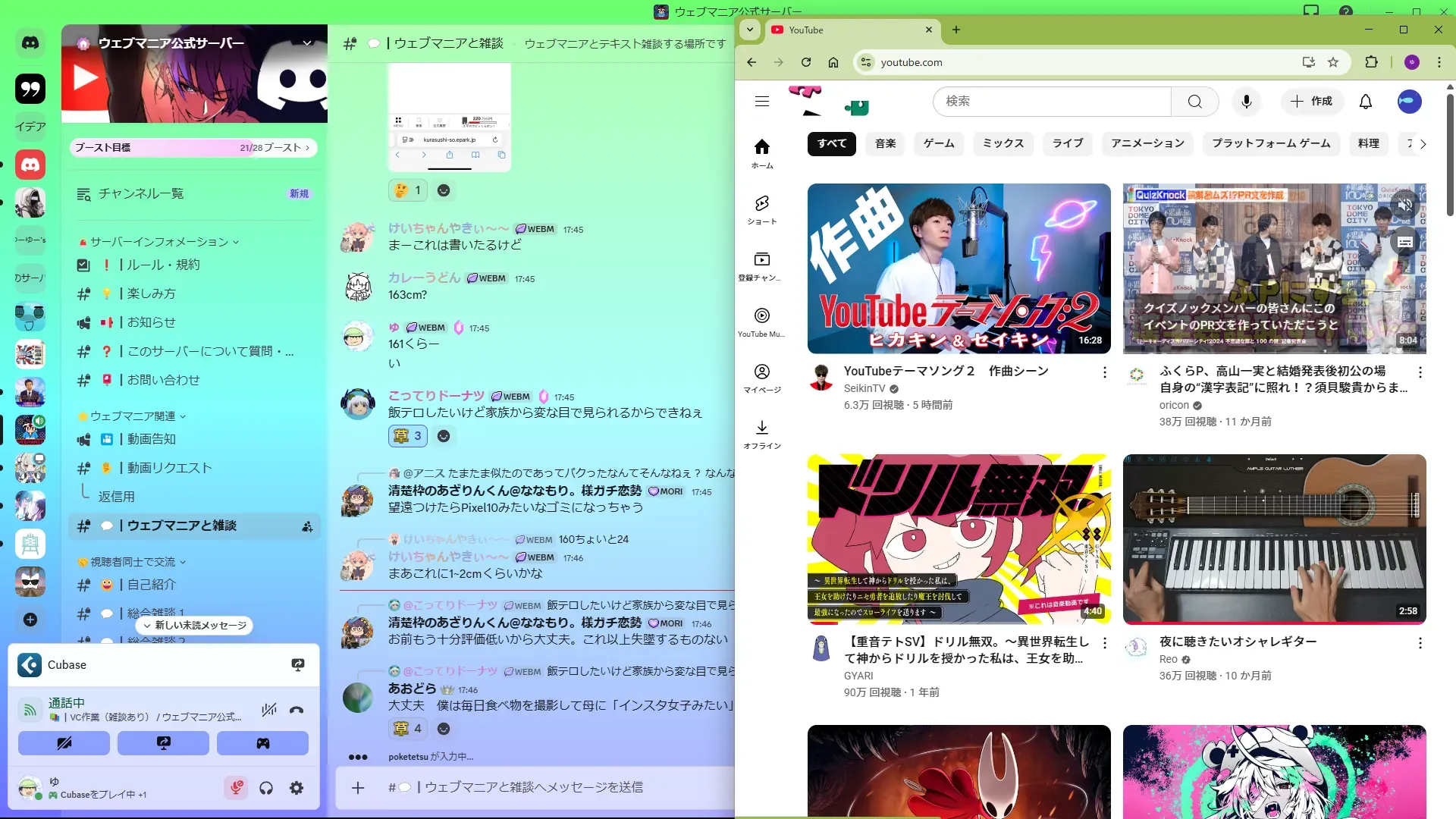The width and height of the screenshot is (1456, 819).
Task: Toggle headphone deafen in Discord
Action: tap(266, 788)
